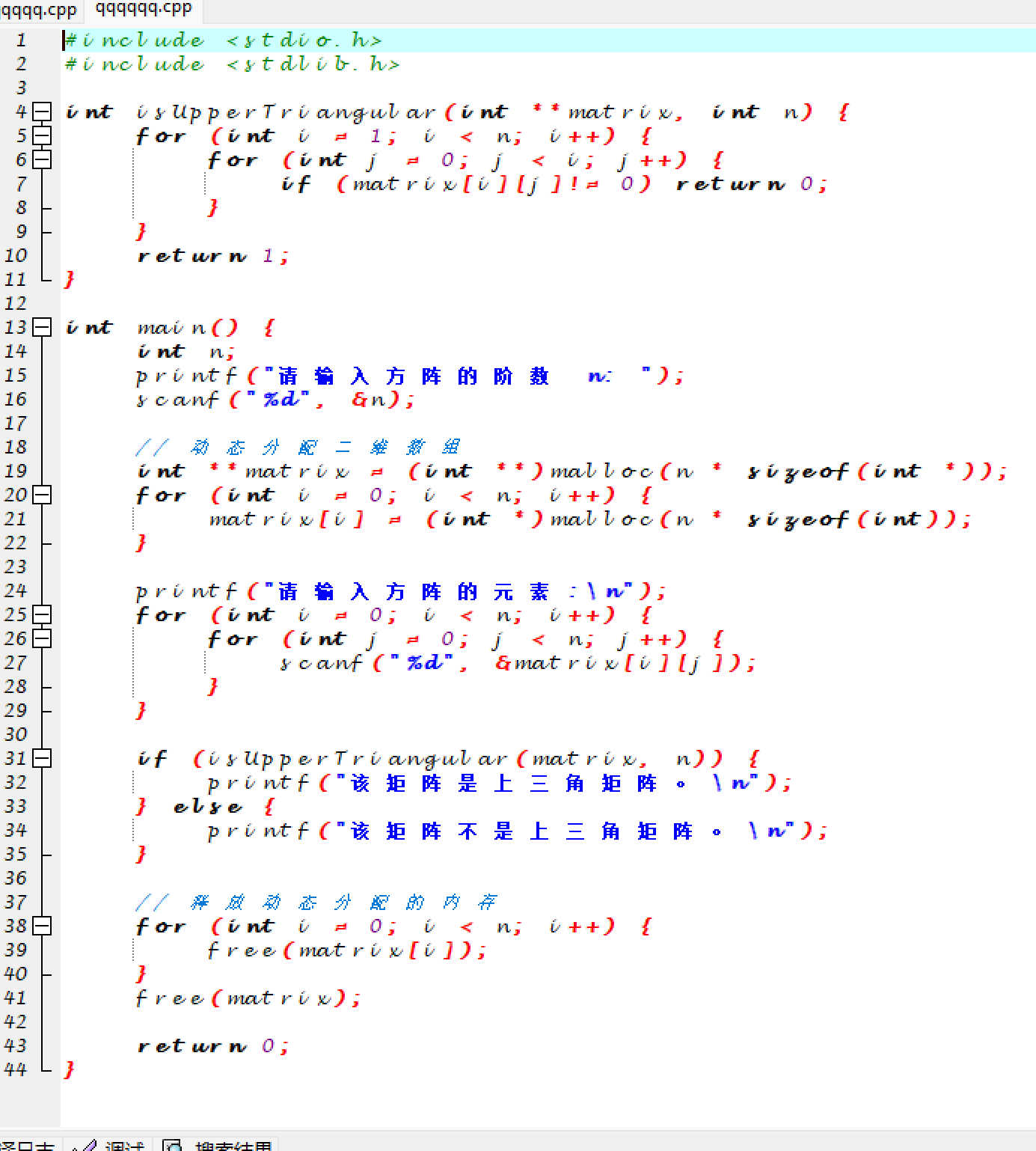Click the comment '// 释放动态分配的内存'
1036x1151 pixels.
tap(316, 903)
